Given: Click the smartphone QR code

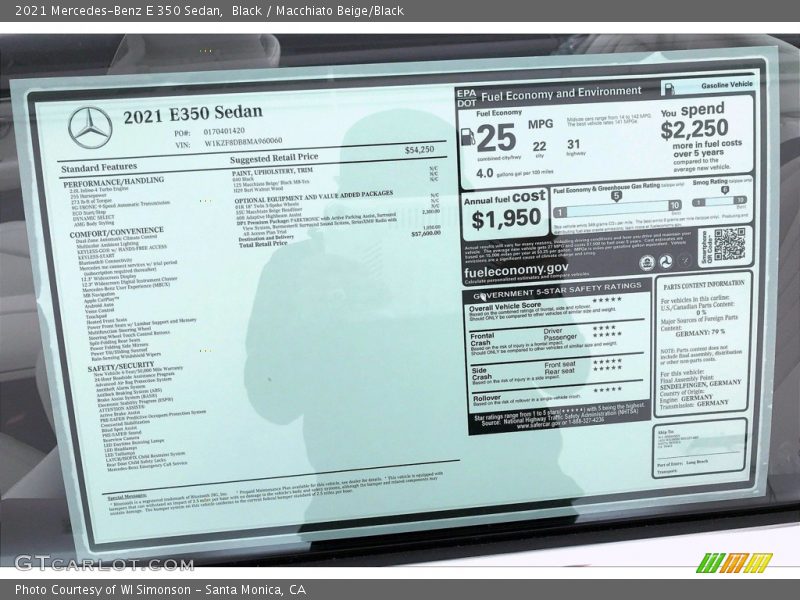Looking at the screenshot, I should click(x=730, y=244).
